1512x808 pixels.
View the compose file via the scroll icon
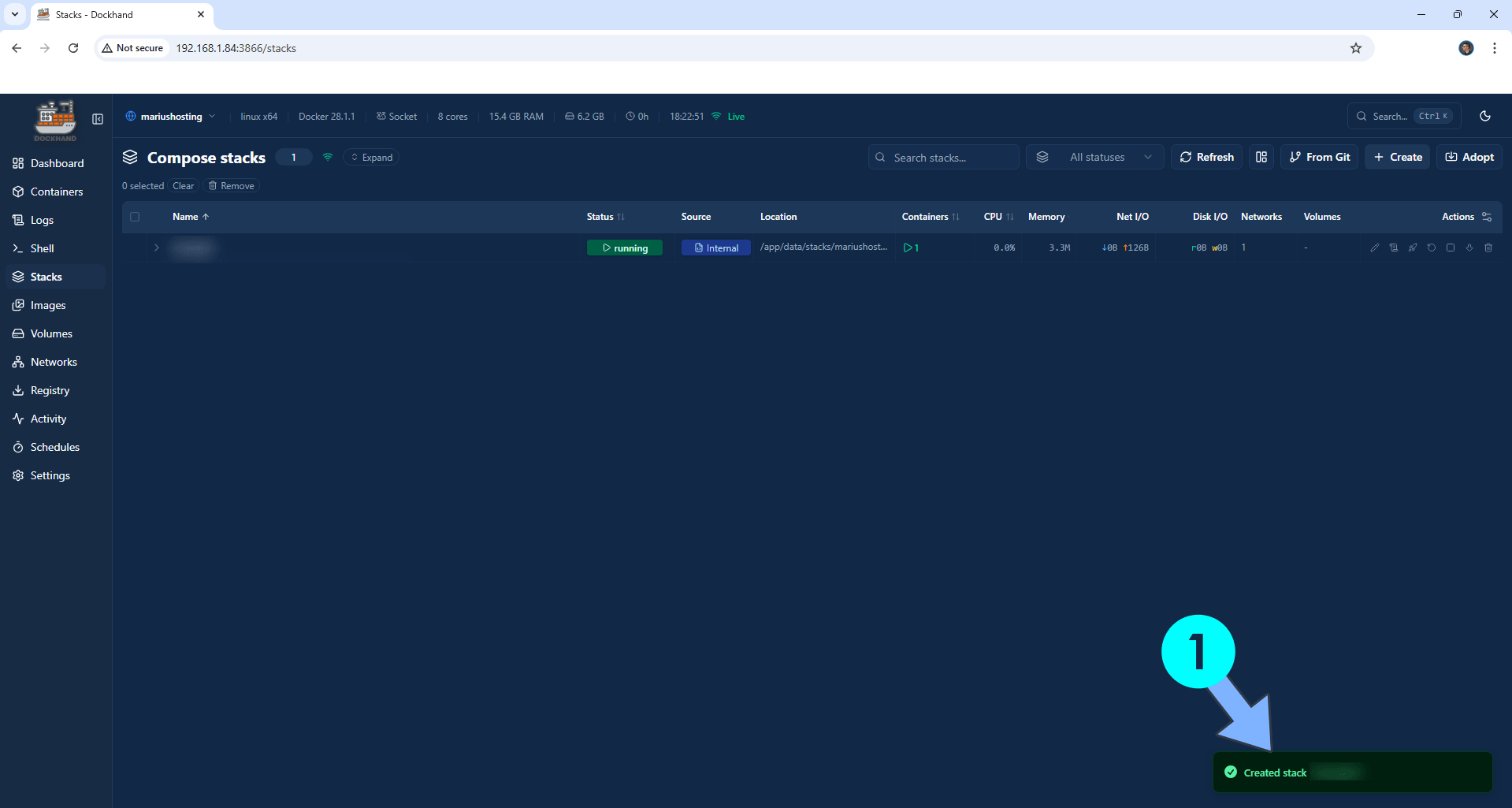point(1394,248)
